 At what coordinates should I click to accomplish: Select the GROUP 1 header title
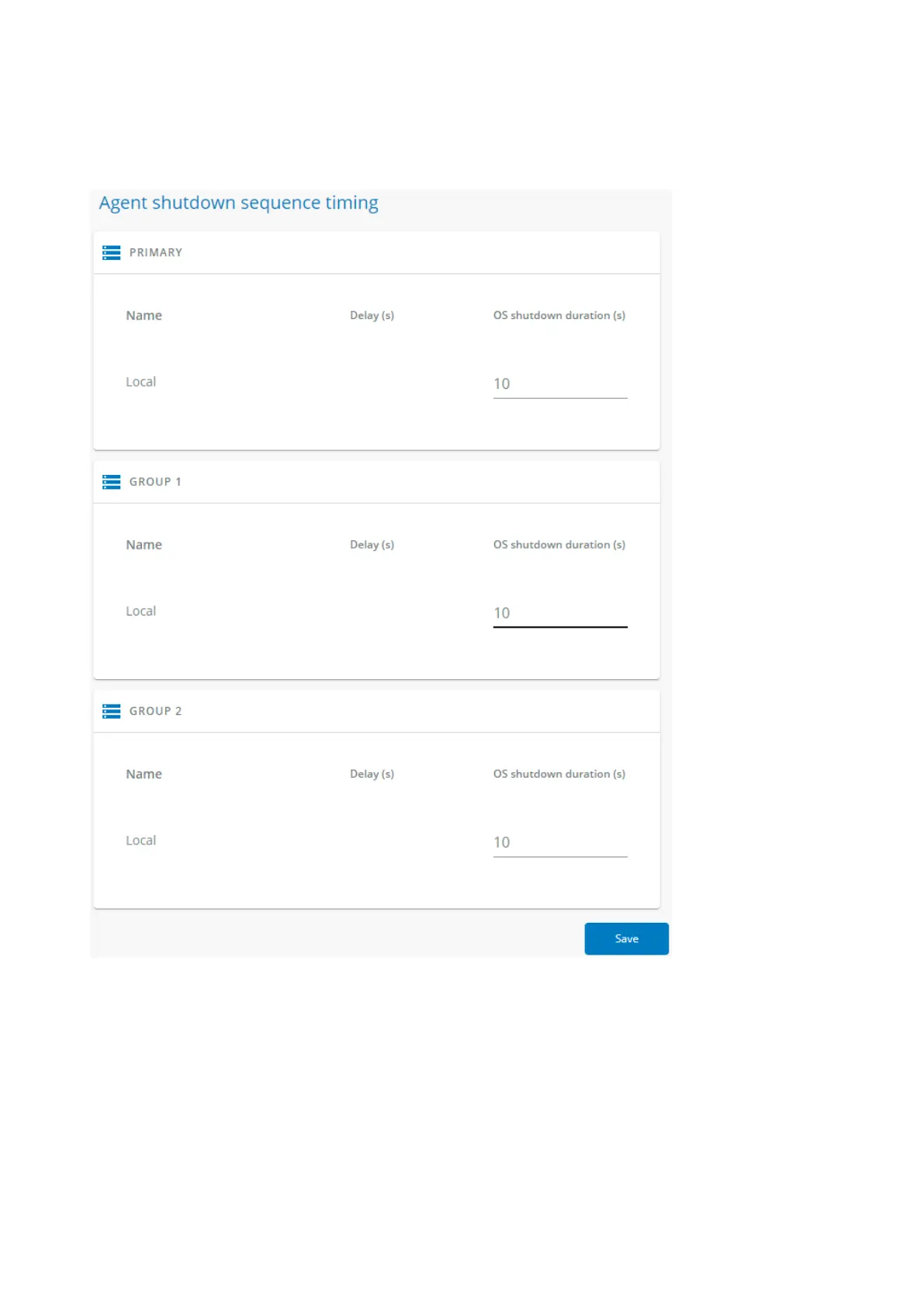click(x=155, y=482)
